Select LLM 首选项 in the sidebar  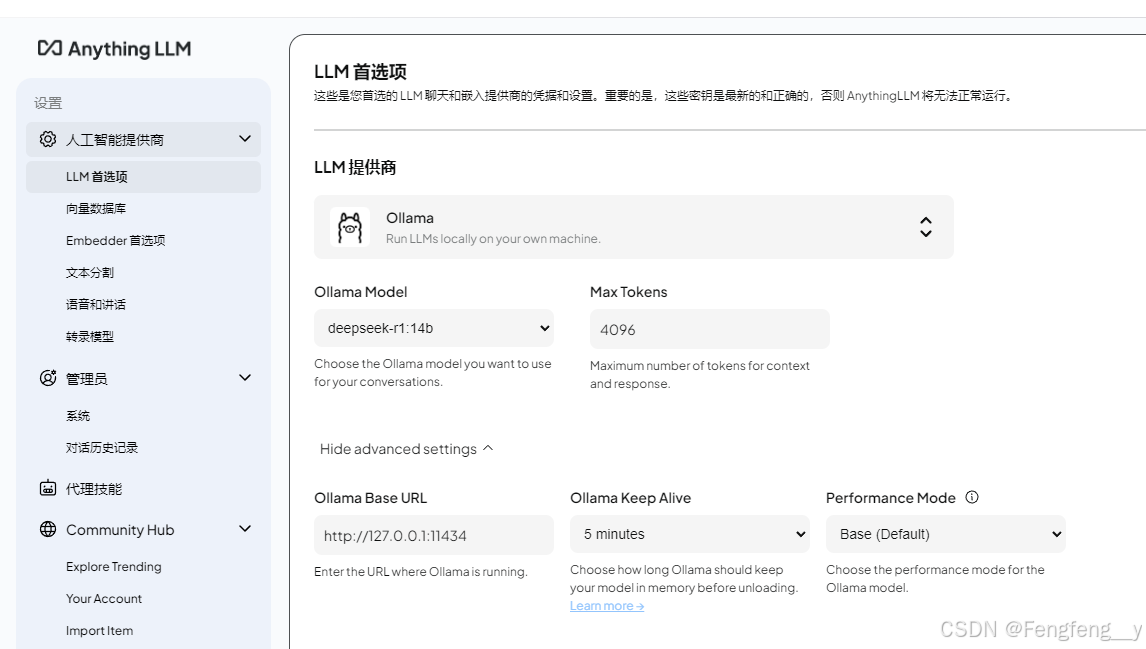click(143, 177)
